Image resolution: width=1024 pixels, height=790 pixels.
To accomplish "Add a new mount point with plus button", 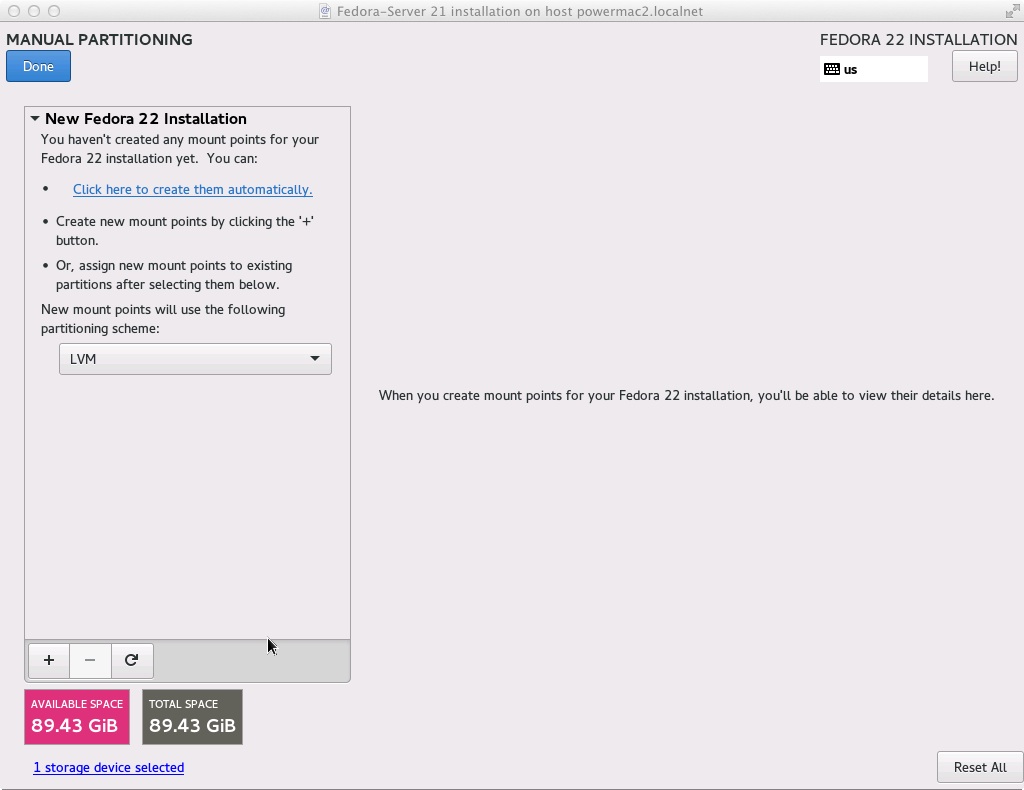I will coord(49,660).
